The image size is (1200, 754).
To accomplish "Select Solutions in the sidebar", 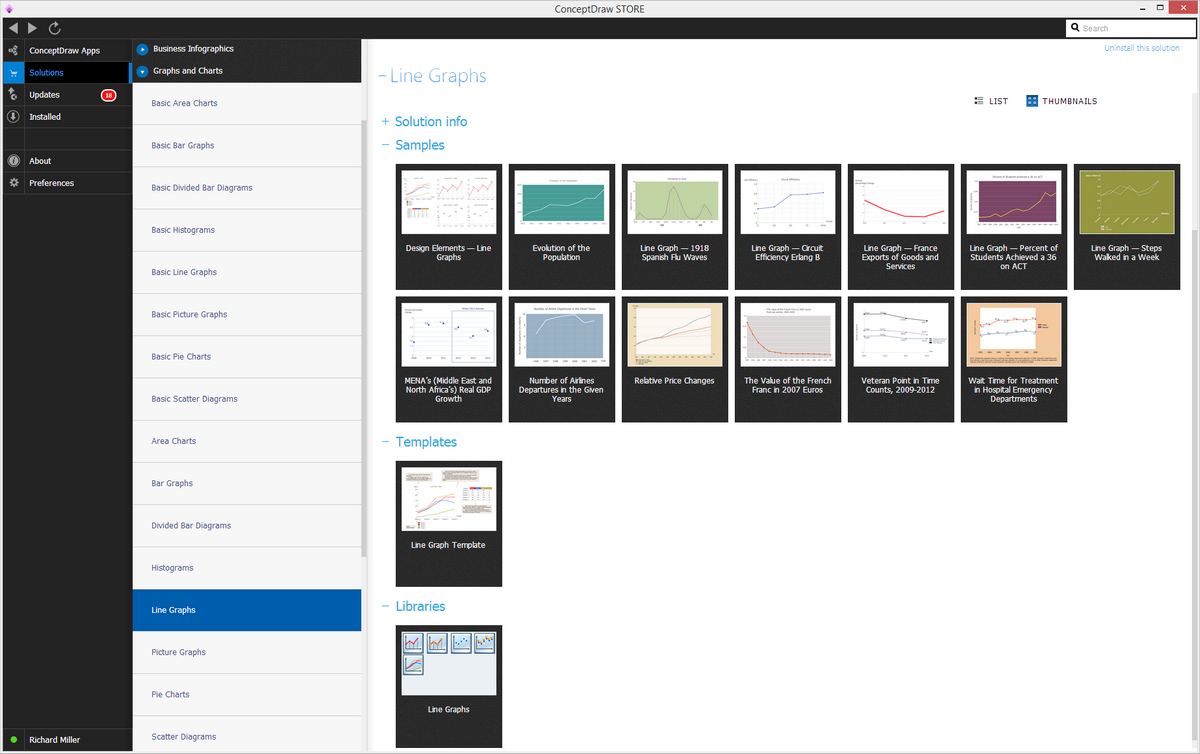I will click(x=65, y=72).
